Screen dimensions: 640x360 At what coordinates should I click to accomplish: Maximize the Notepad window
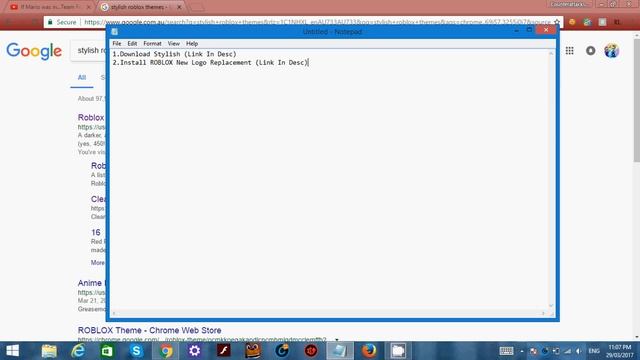pyautogui.click(x=529, y=30)
